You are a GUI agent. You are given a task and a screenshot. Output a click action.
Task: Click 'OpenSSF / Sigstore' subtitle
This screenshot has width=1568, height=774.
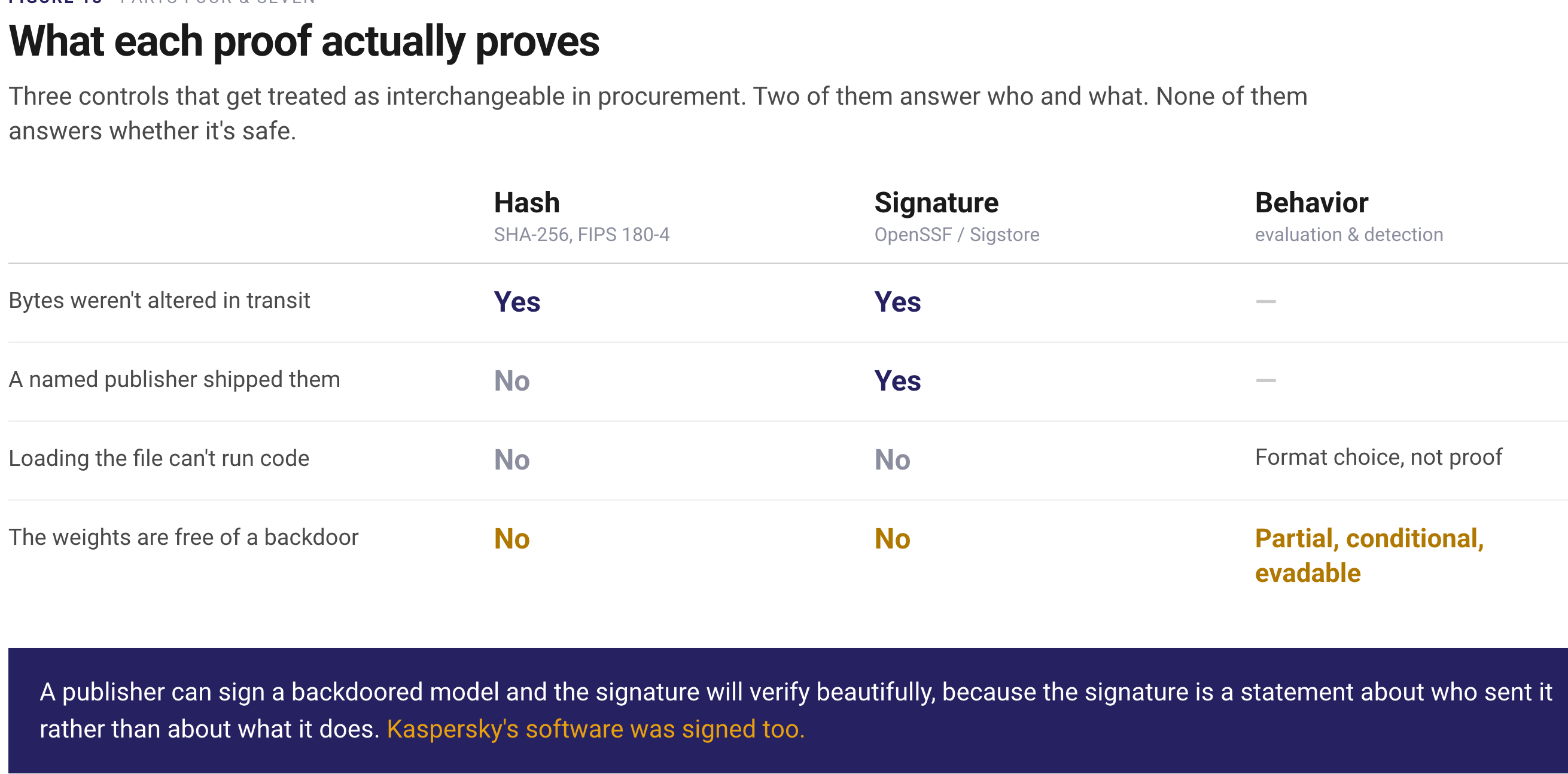tap(957, 235)
